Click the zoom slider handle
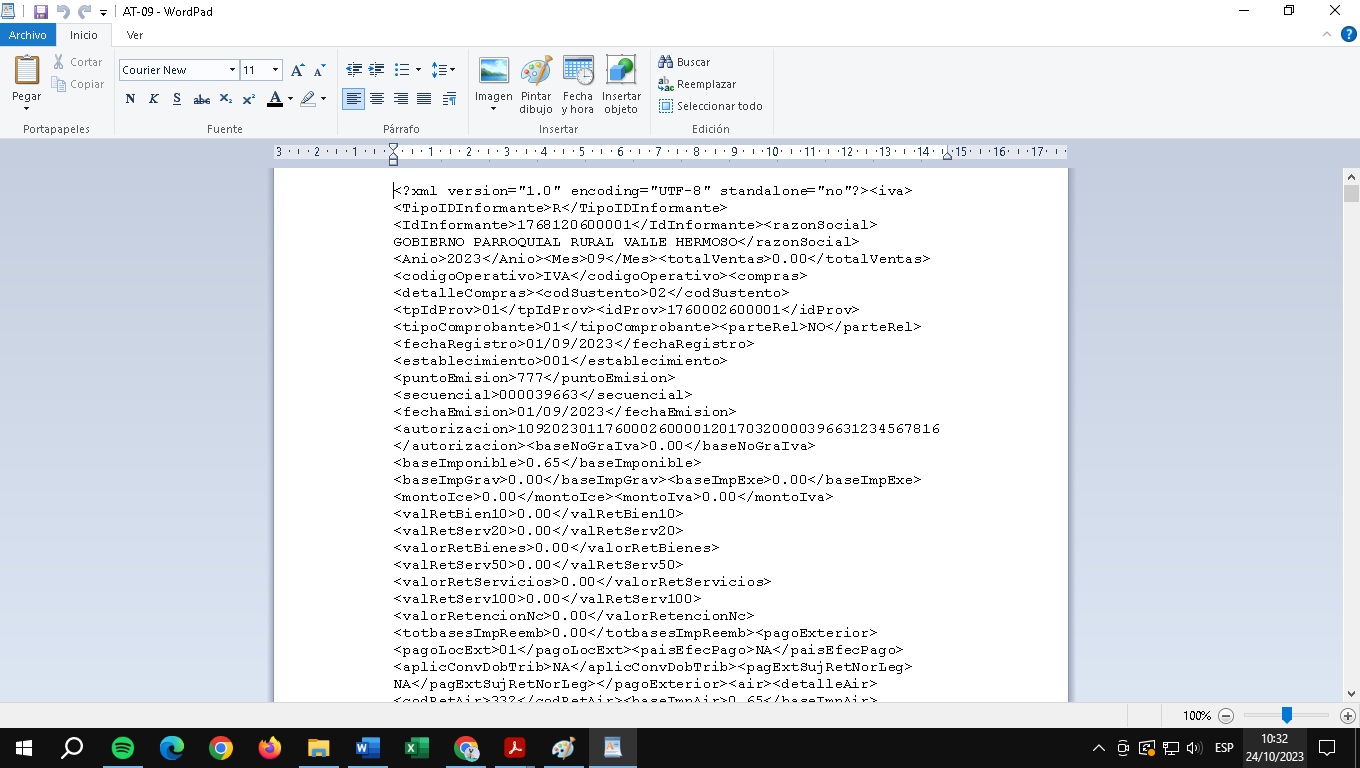This screenshot has width=1360, height=768. pos(1287,715)
